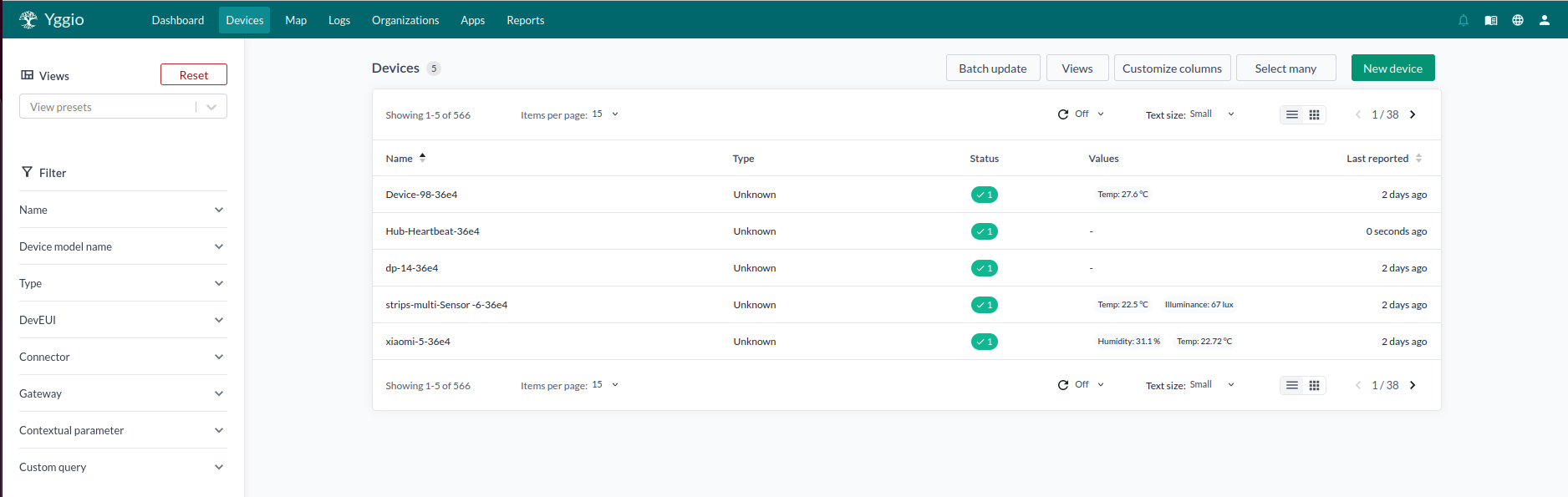Open the language globe icon
Screen dimensions: 1568x497
click(x=1518, y=20)
